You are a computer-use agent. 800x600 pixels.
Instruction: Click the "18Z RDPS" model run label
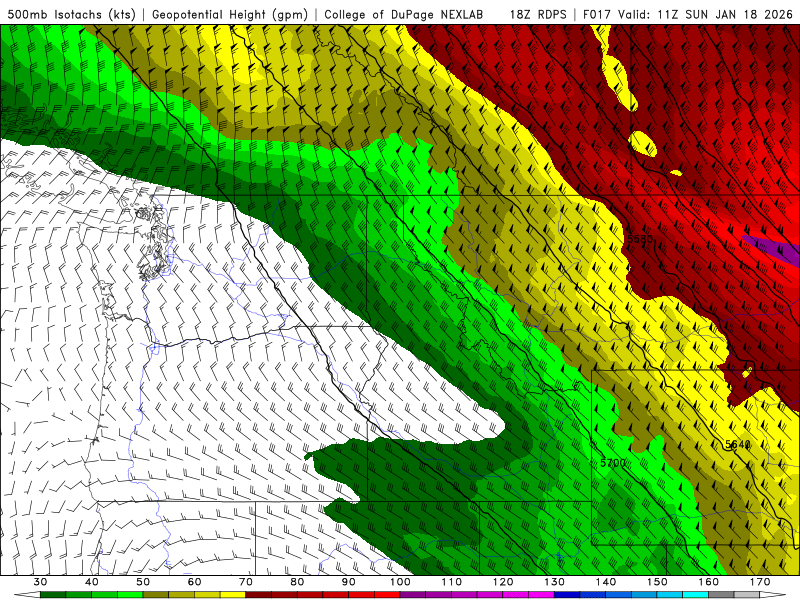coord(538,15)
